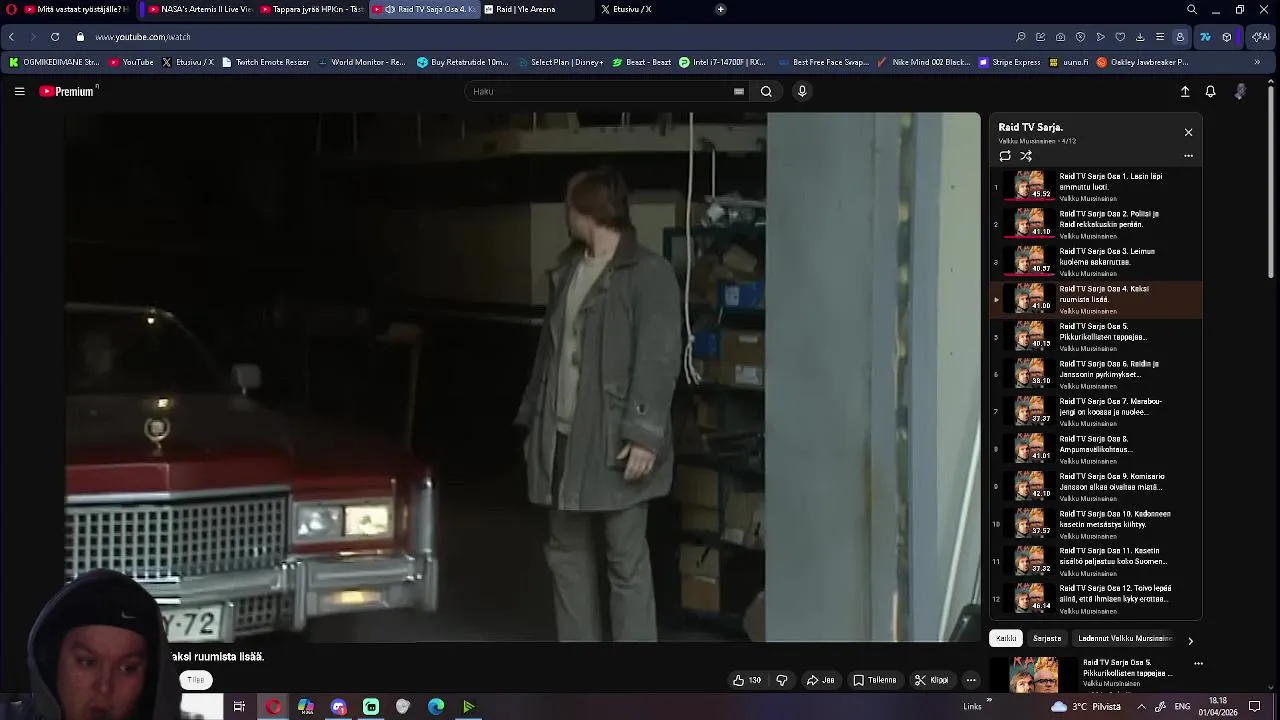Play Raid TV Sarja Osa 1 in playlist
Screen dimensions: 1280x720
click(1096, 186)
